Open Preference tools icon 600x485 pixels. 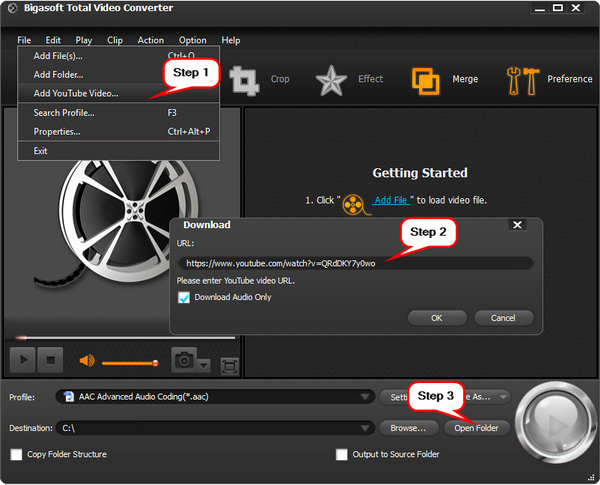pos(523,80)
